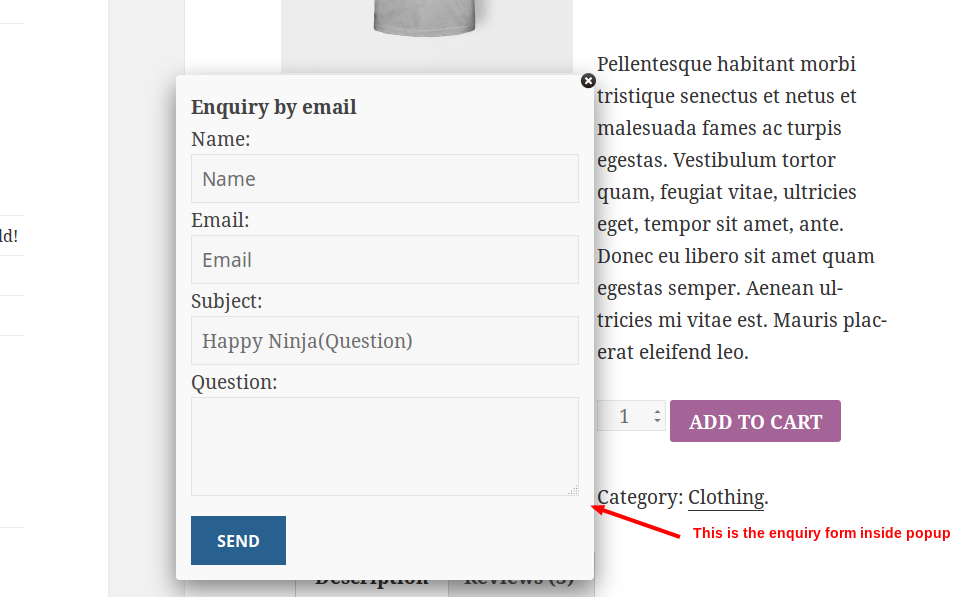The height and width of the screenshot is (597, 974).
Task: Focus the Email input field
Action: tap(385, 259)
